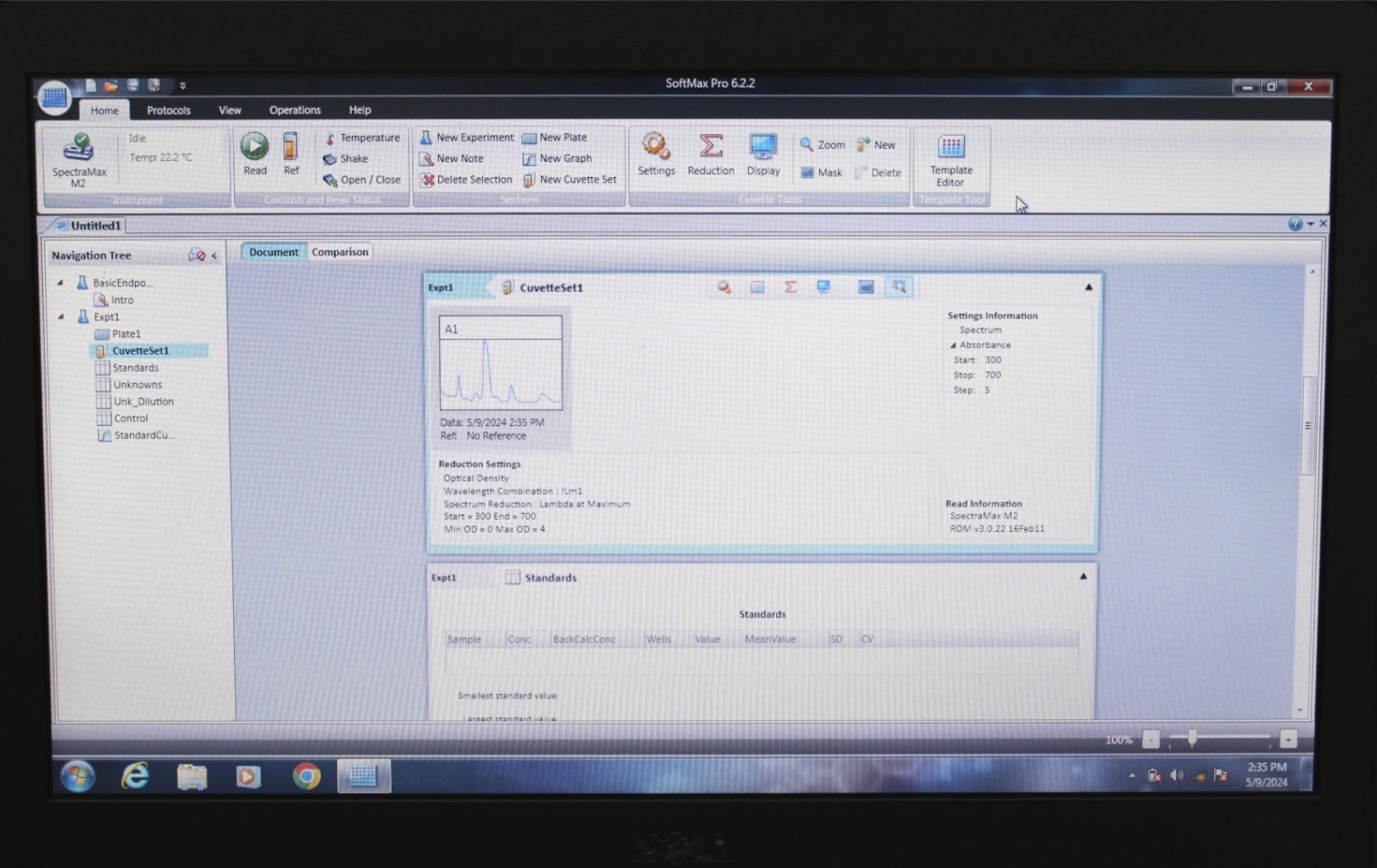The height and width of the screenshot is (868, 1377).
Task: Open Chrome from the taskbar
Action: click(x=306, y=776)
